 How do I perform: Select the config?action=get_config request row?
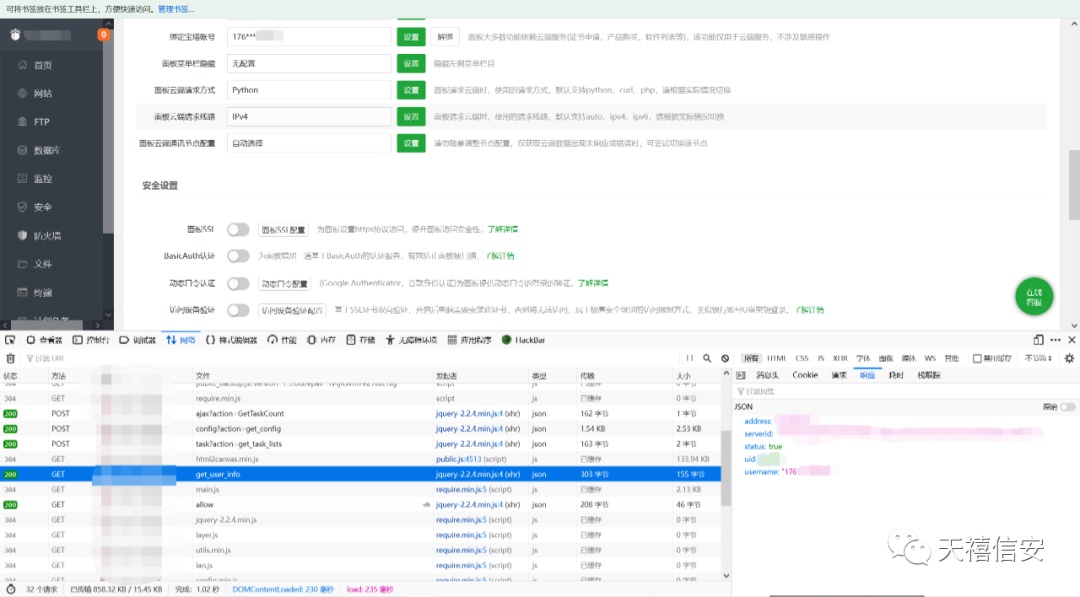(x=361, y=429)
